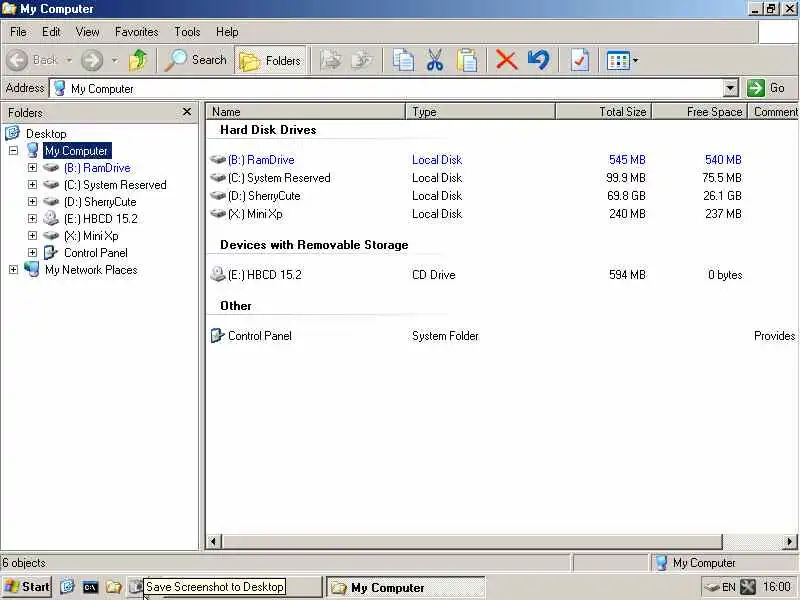Viewport: 800px width, 600px height.
Task: Expand (D:) SherryCute in the tree
Action: point(32,202)
